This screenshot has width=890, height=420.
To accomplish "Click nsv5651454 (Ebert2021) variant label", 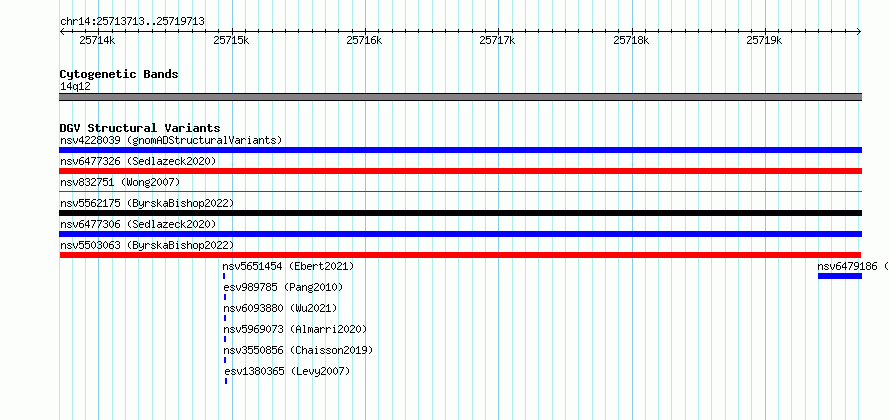I will (x=288, y=266).
